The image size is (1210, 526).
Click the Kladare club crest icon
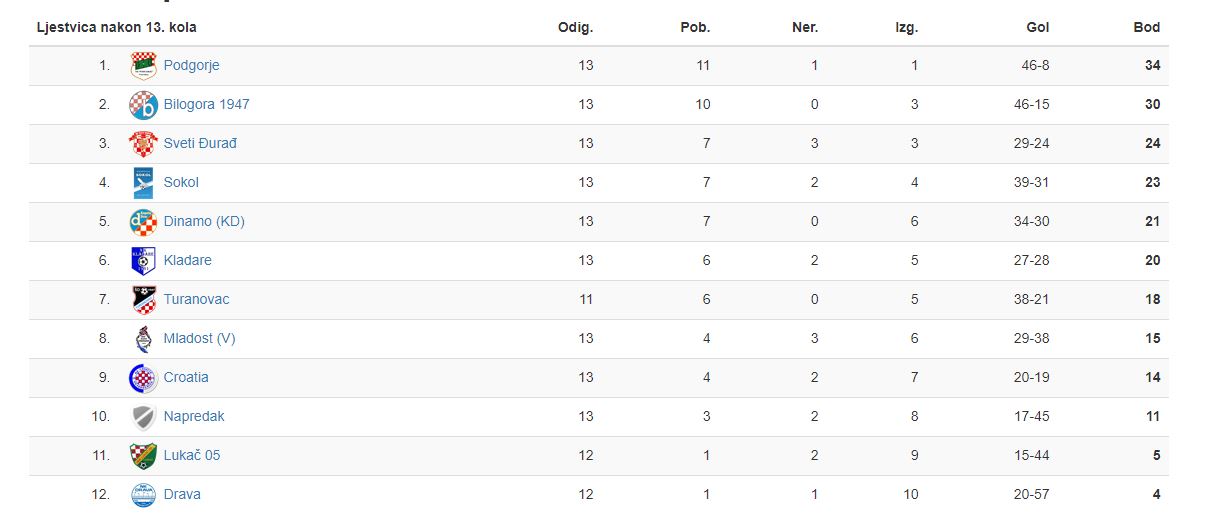click(144, 261)
